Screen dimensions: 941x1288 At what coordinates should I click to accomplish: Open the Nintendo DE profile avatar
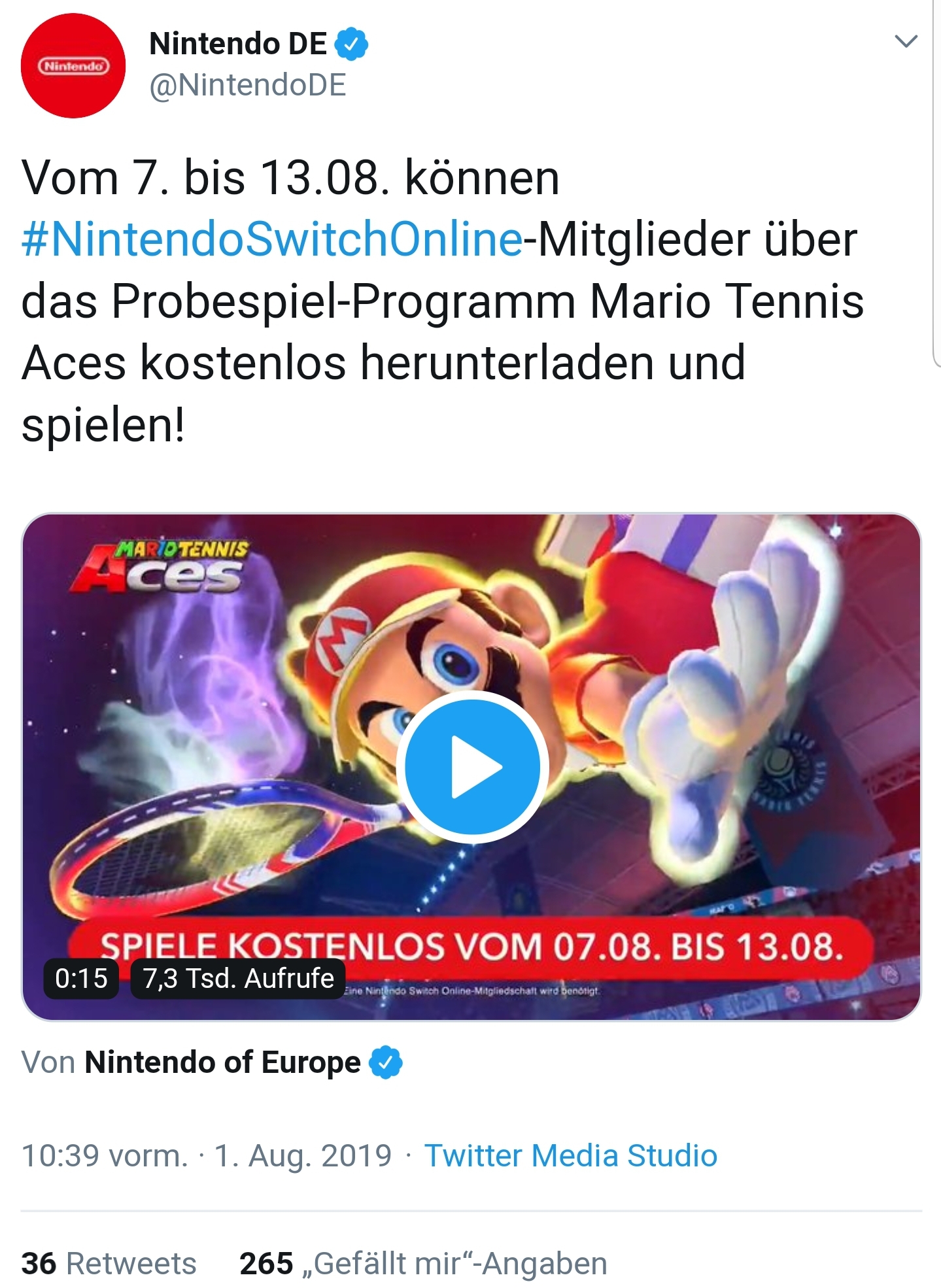pyautogui.click(x=73, y=65)
